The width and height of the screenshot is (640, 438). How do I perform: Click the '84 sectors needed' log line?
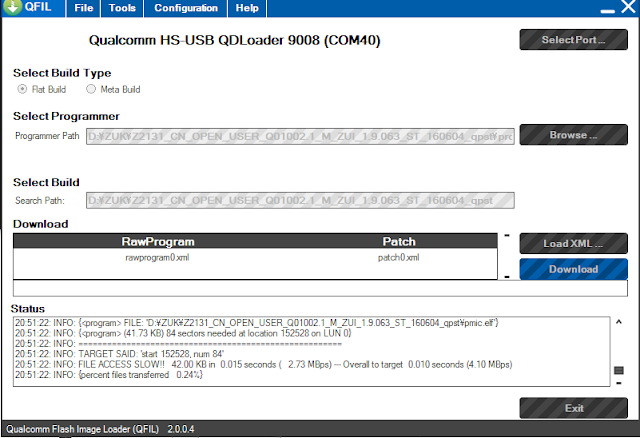click(x=183, y=333)
